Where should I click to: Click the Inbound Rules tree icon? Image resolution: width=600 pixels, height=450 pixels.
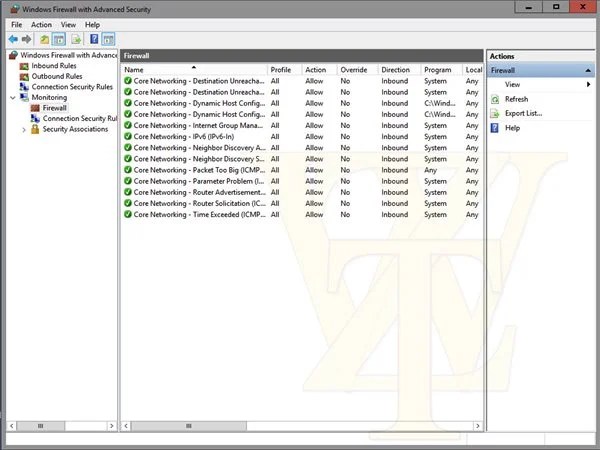point(24,66)
